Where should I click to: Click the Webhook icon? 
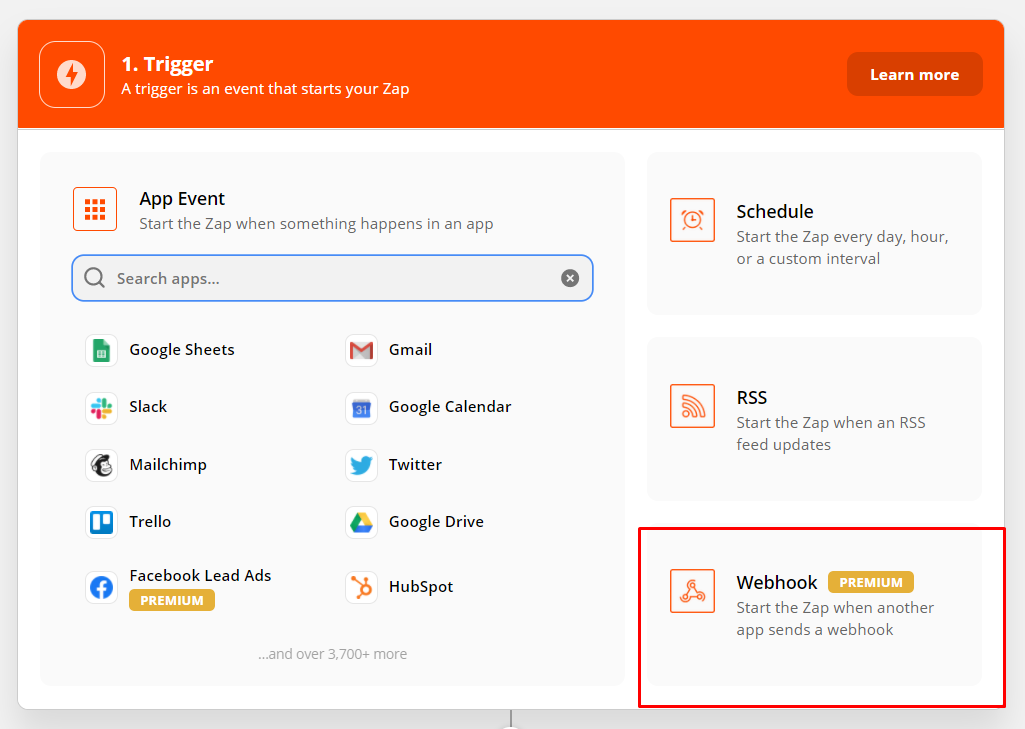click(x=692, y=590)
